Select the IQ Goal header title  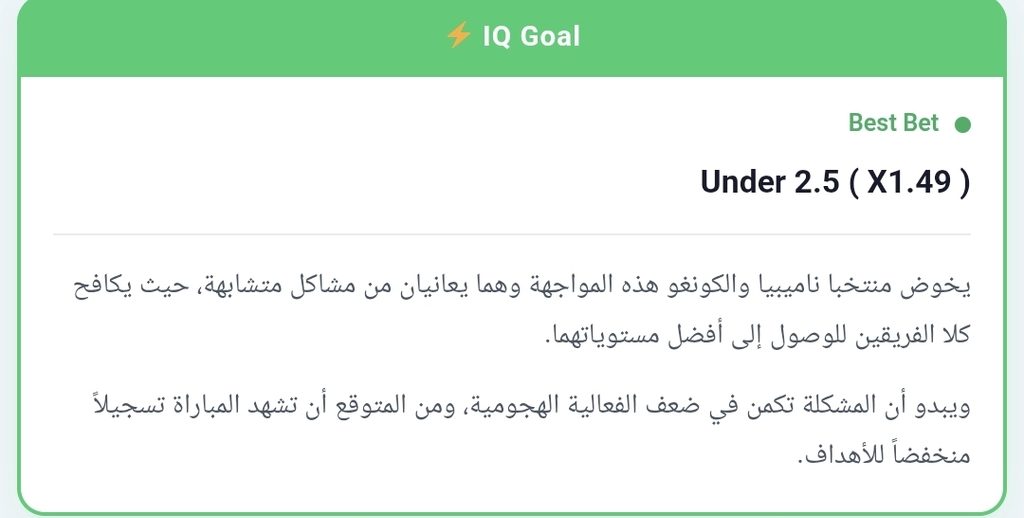pos(531,36)
